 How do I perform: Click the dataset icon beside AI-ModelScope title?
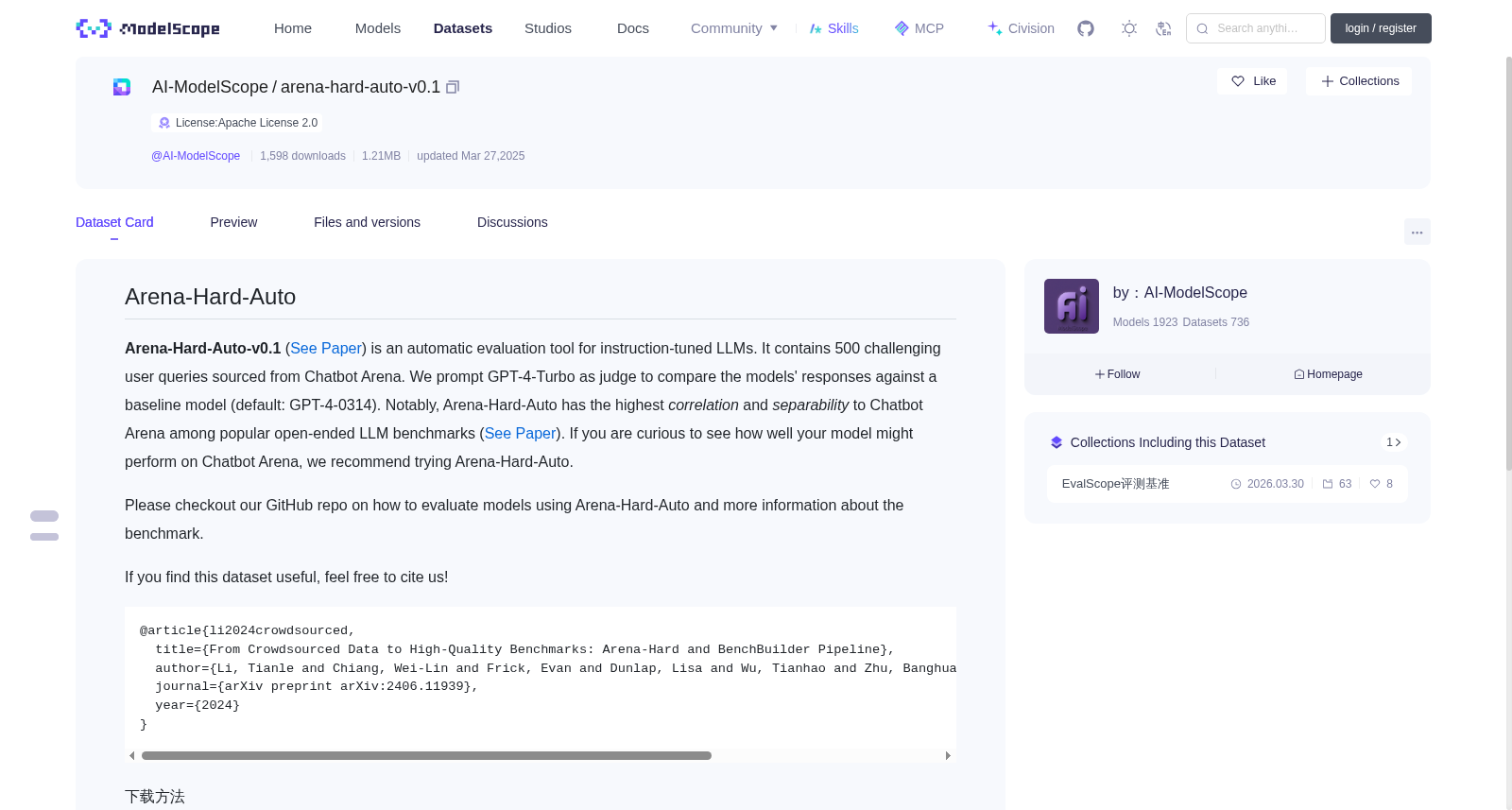click(x=122, y=87)
